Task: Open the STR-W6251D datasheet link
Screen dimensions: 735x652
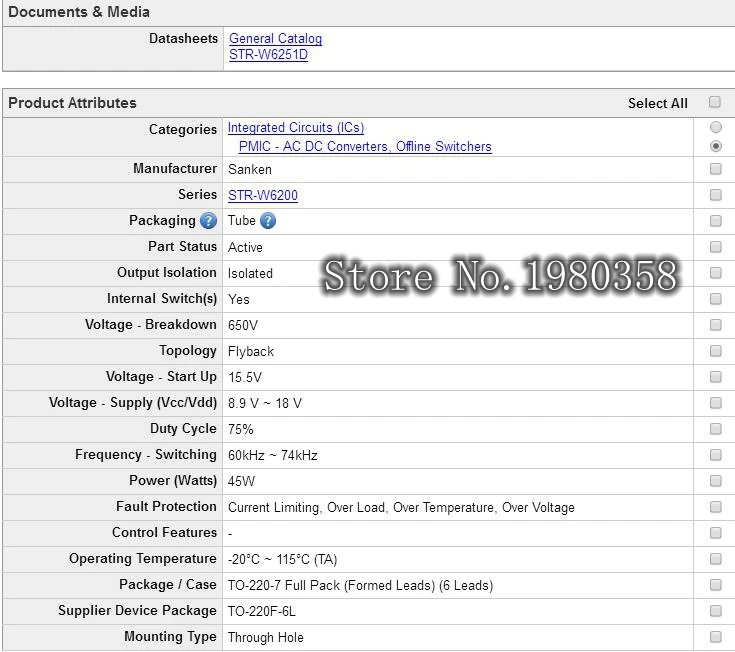Action: (x=268, y=55)
